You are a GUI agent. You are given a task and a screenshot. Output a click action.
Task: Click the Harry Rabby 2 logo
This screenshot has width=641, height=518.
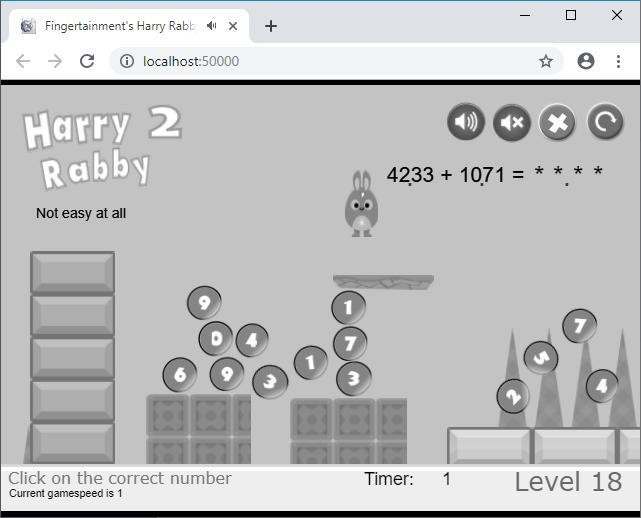tap(103, 148)
